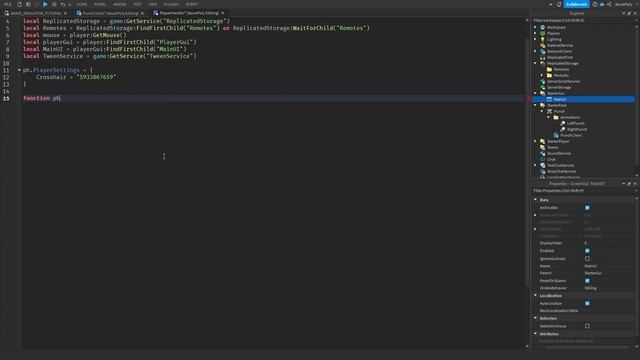
Task: Undo the last edit
Action: click(62, 4)
